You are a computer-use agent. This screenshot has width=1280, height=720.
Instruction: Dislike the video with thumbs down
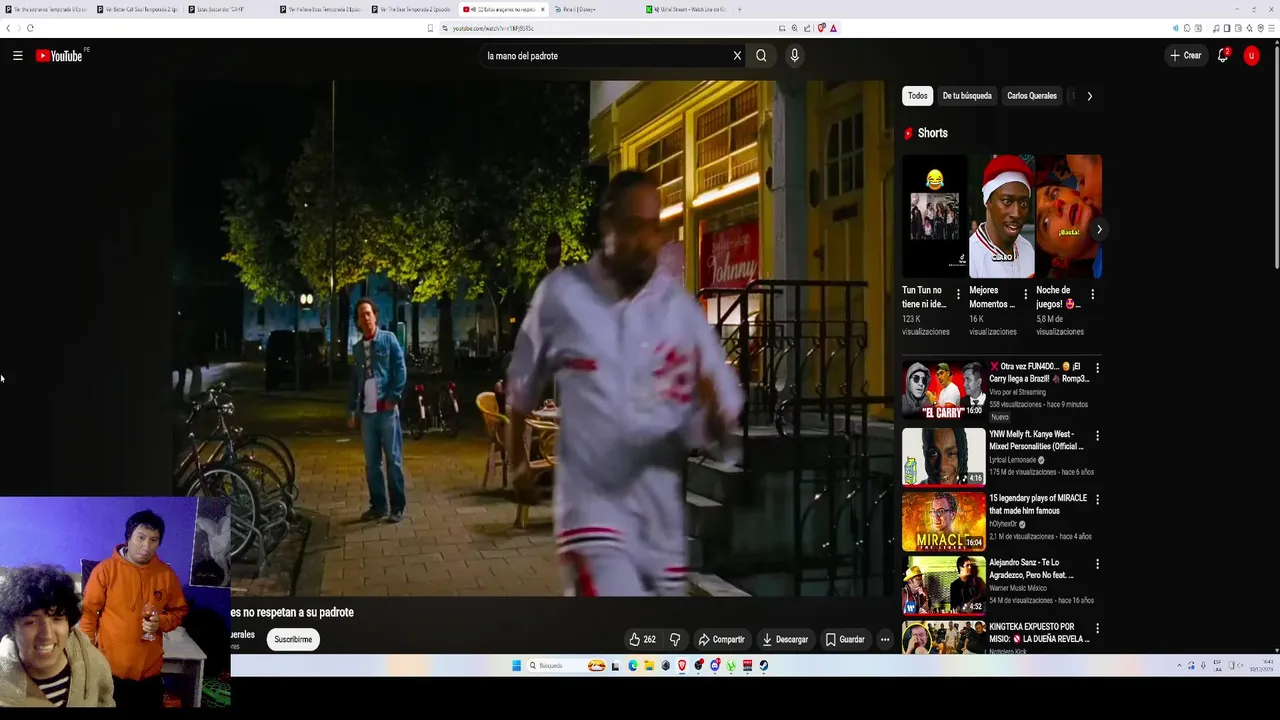(675, 639)
